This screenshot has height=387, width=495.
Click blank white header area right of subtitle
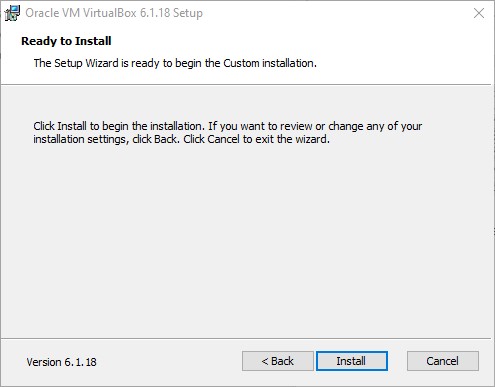(400, 63)
